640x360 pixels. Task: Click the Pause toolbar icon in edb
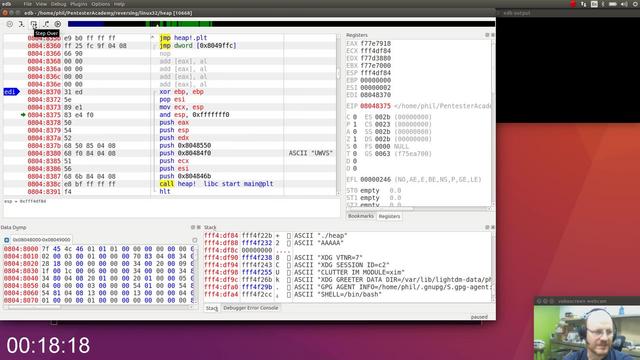pyautogui.click(x=10, y=24)
